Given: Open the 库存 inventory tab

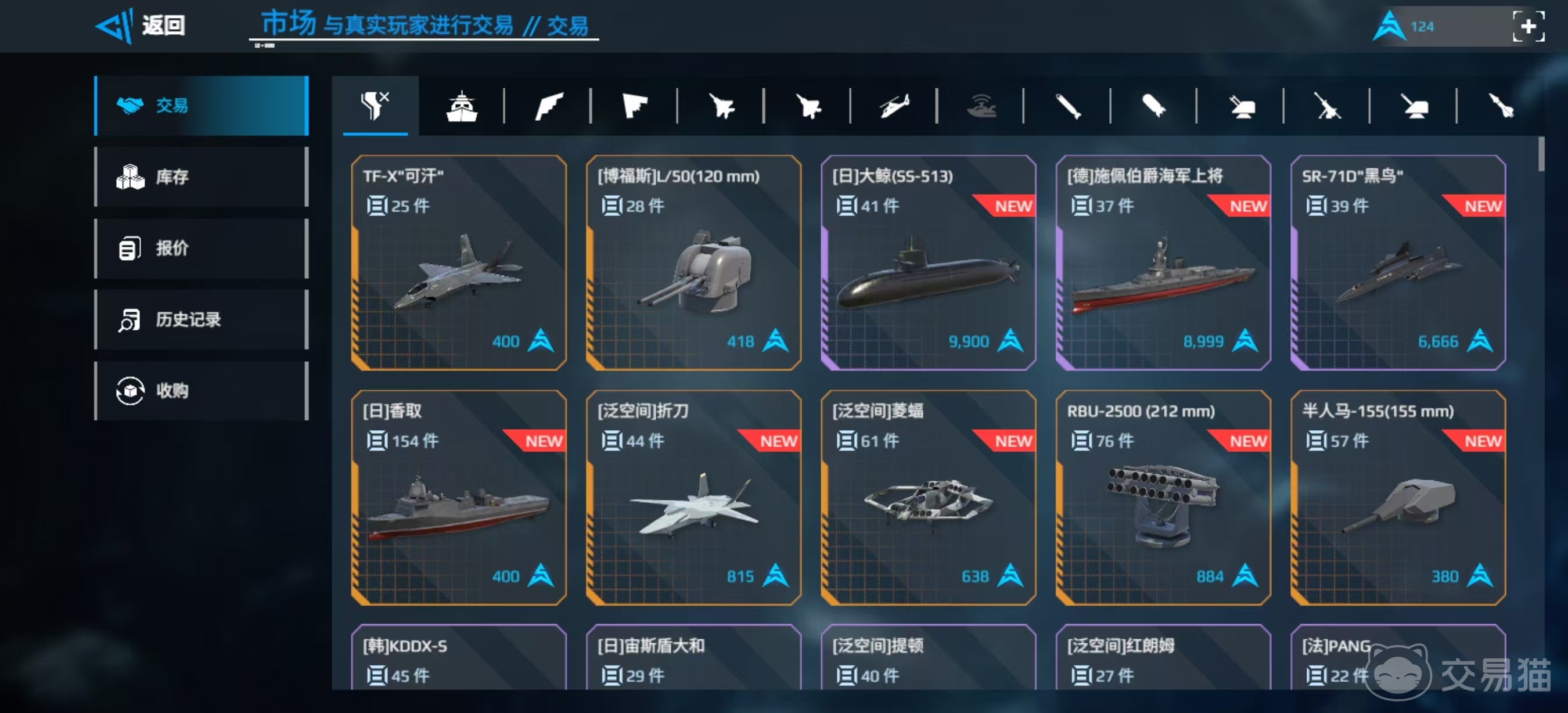Looking at the screenshot, I should point(202,177).
